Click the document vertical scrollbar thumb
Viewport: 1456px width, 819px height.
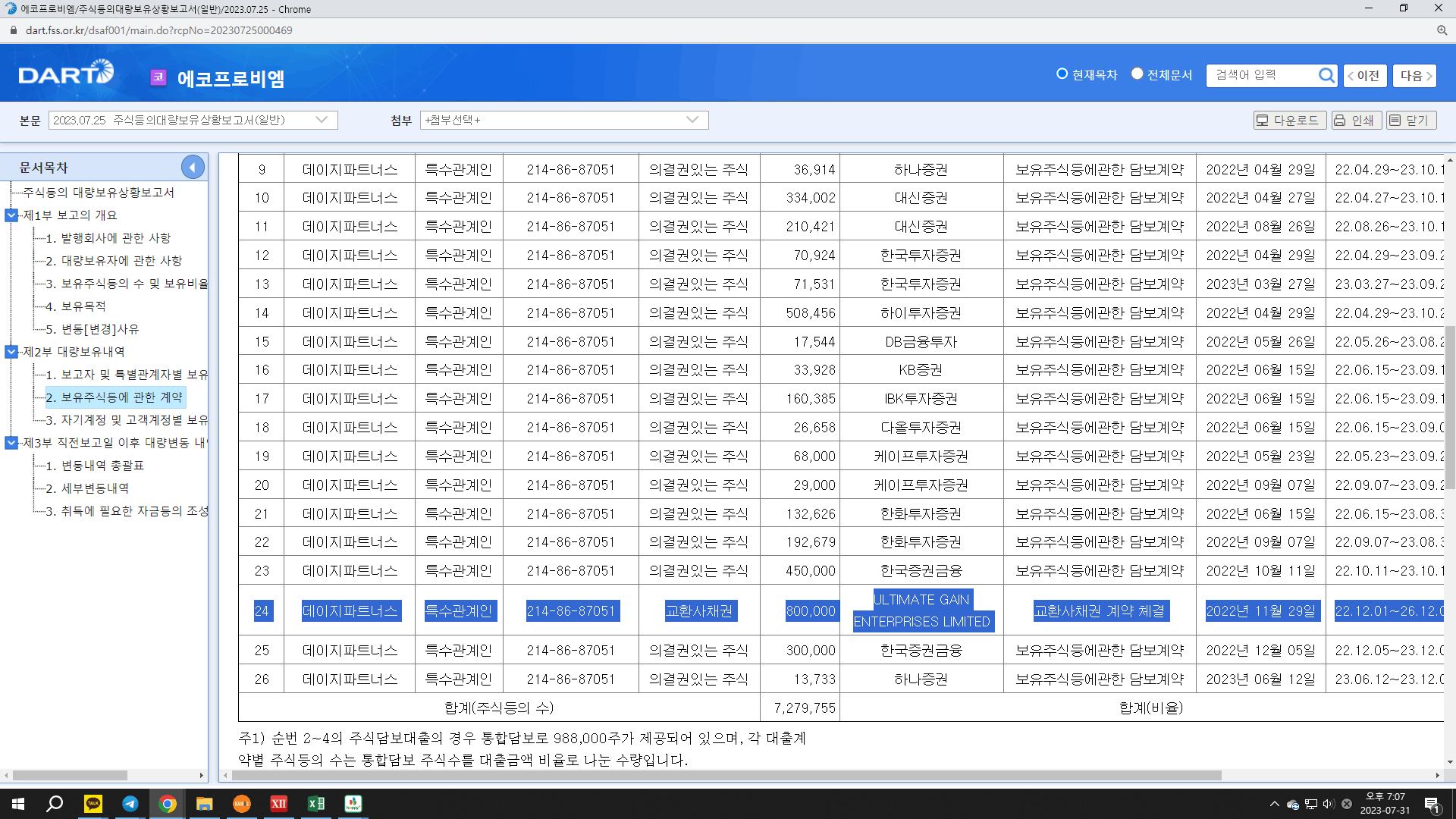point(1449,406)
